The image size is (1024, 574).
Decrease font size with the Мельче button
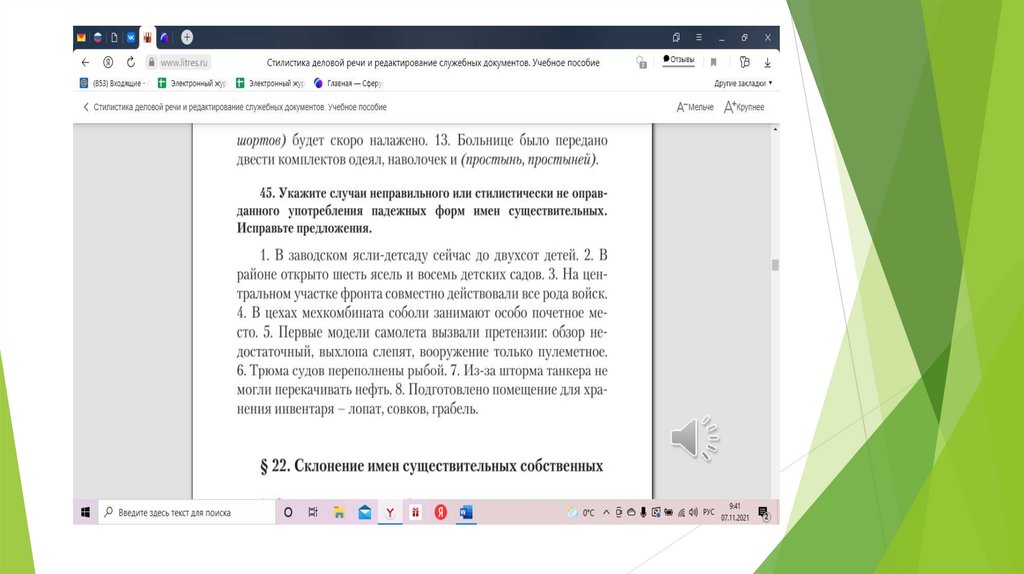coord(695,107)
